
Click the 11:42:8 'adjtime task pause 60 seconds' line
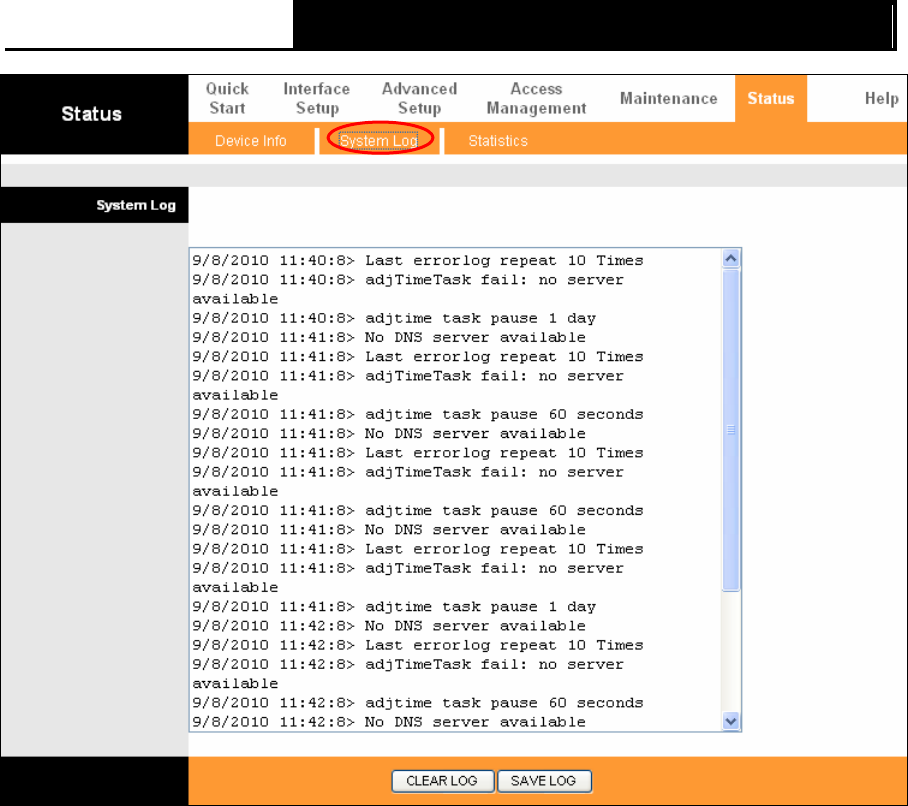click(418, 703)
